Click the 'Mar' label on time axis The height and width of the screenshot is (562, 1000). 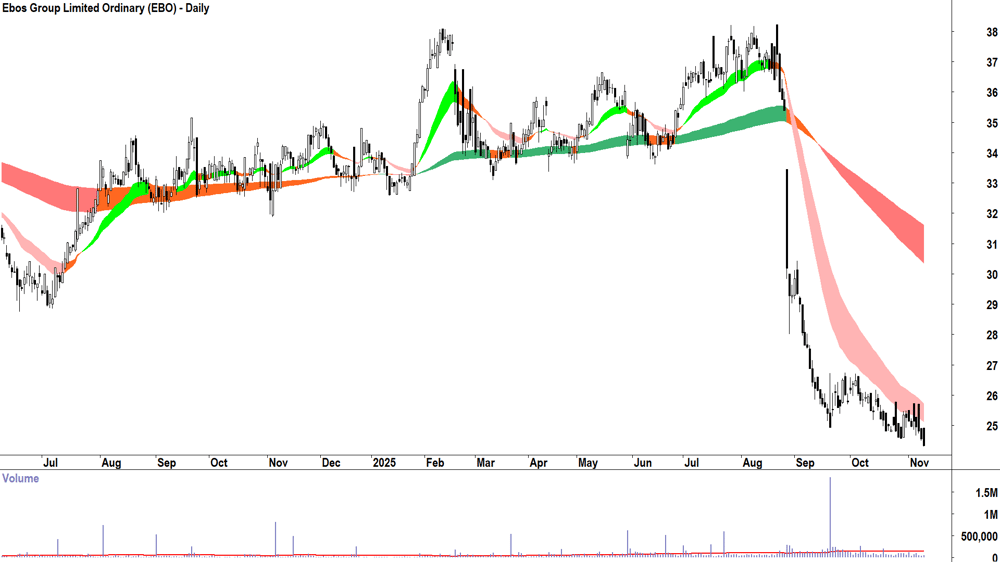pyautogui.click(x=485, y=462)
